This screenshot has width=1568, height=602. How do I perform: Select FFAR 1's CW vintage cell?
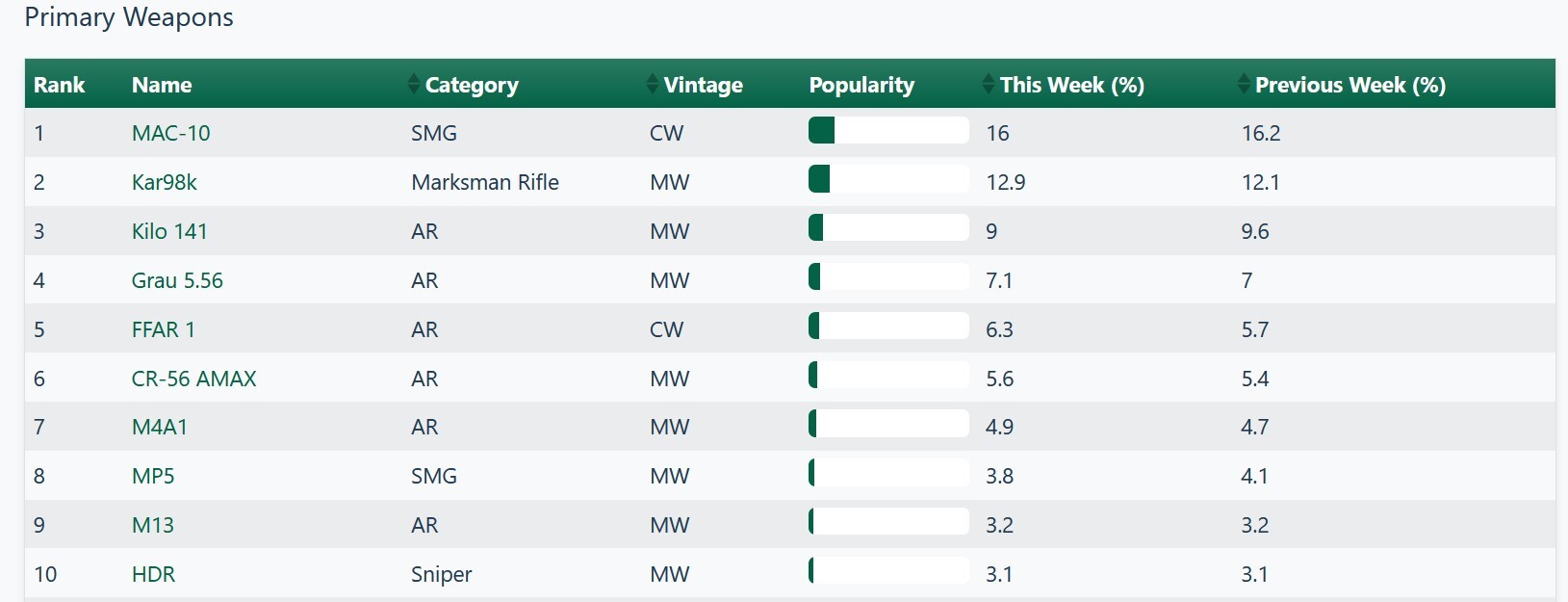(666, 329)
